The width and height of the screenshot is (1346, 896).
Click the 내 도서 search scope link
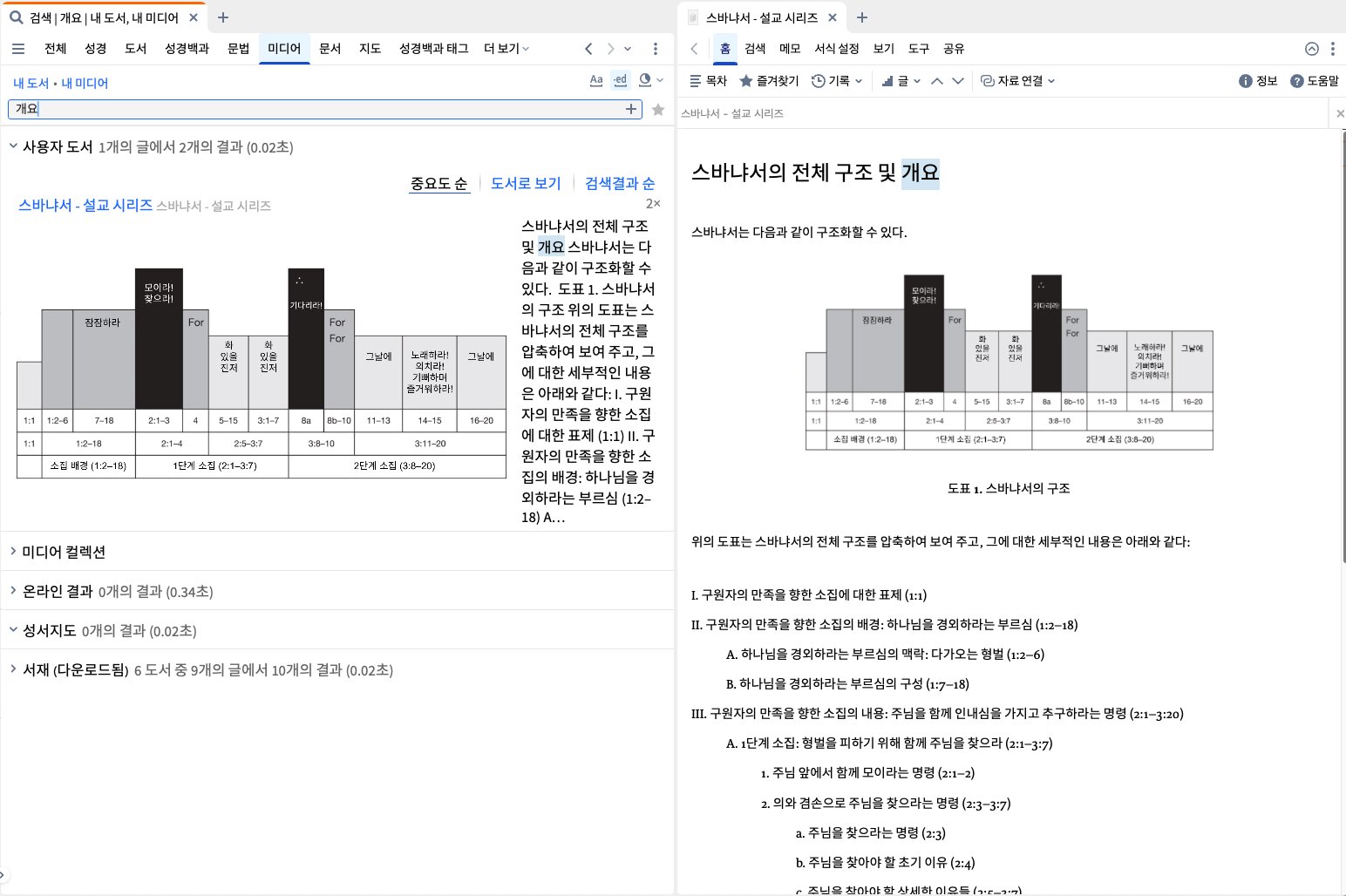(x=31, y=83)
